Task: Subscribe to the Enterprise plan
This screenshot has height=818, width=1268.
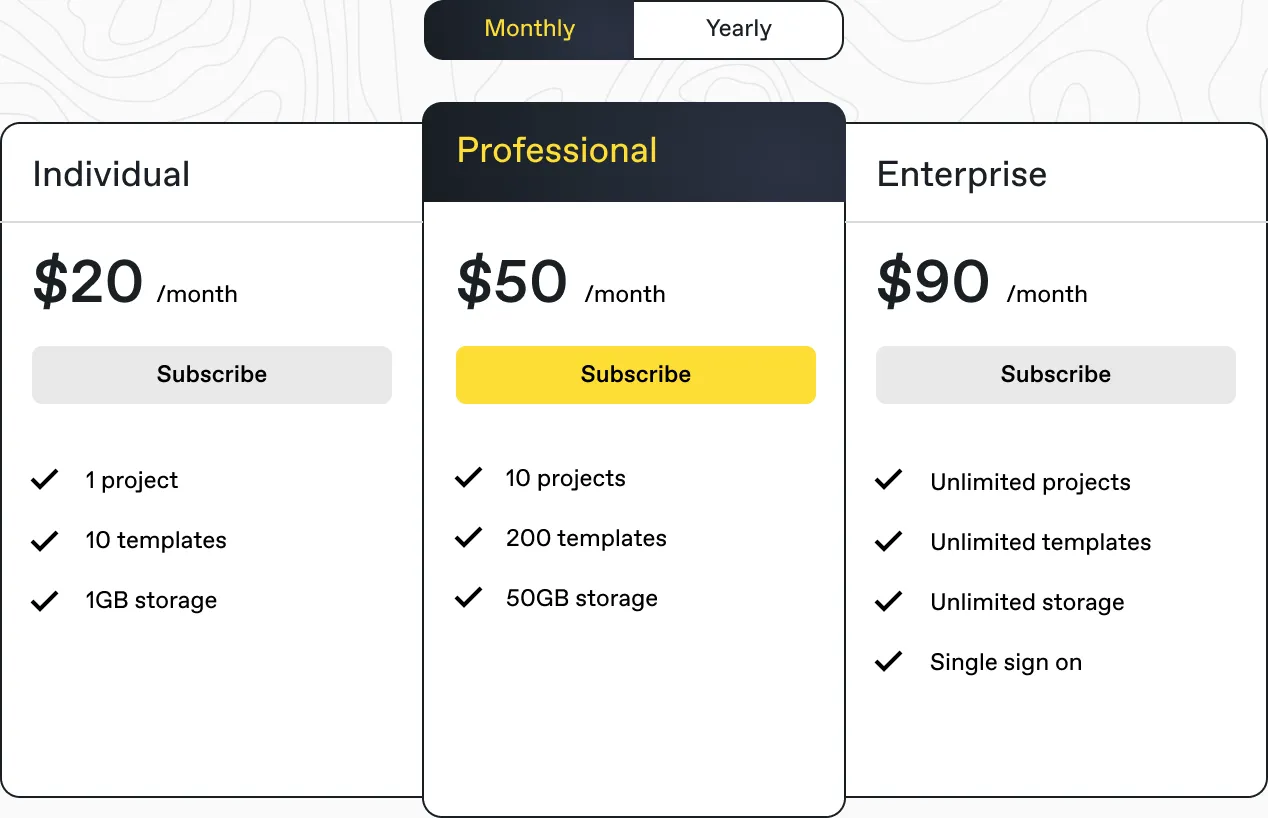Action: [1056, 375]
